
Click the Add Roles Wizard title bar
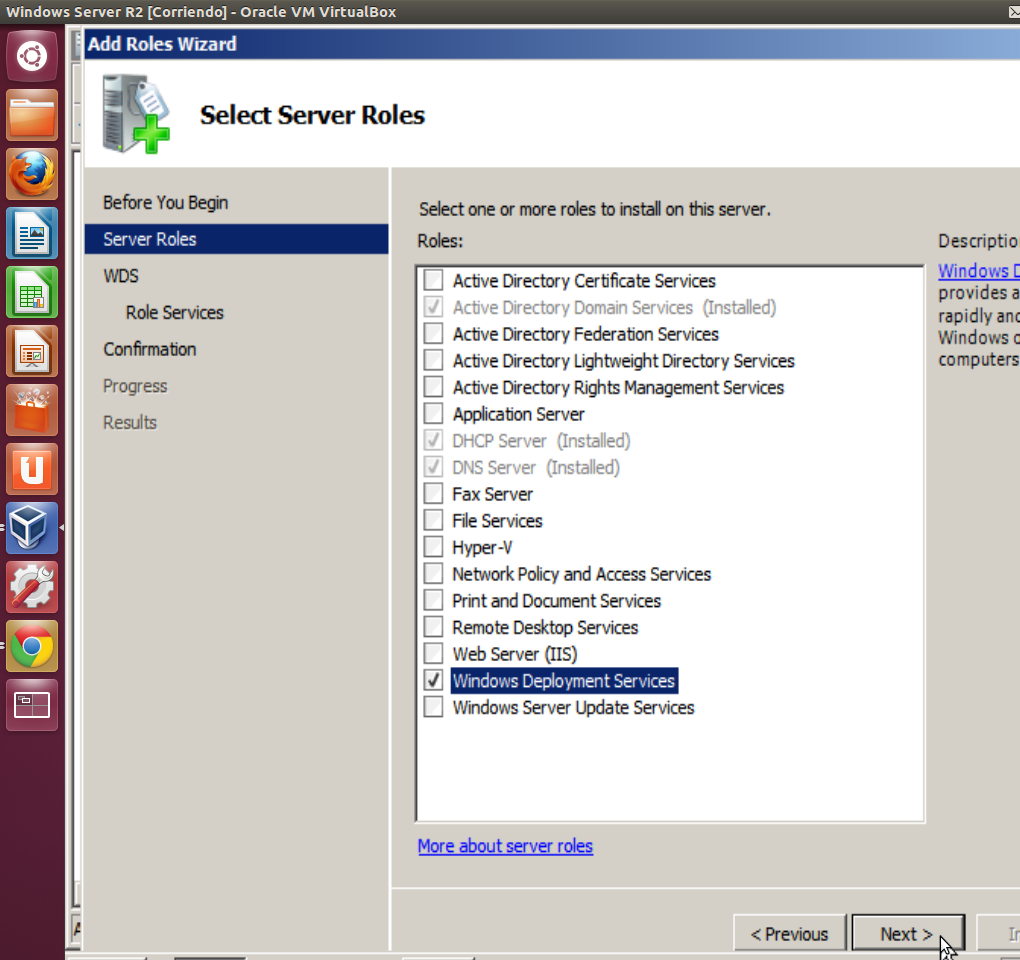[x=552, y=44]
